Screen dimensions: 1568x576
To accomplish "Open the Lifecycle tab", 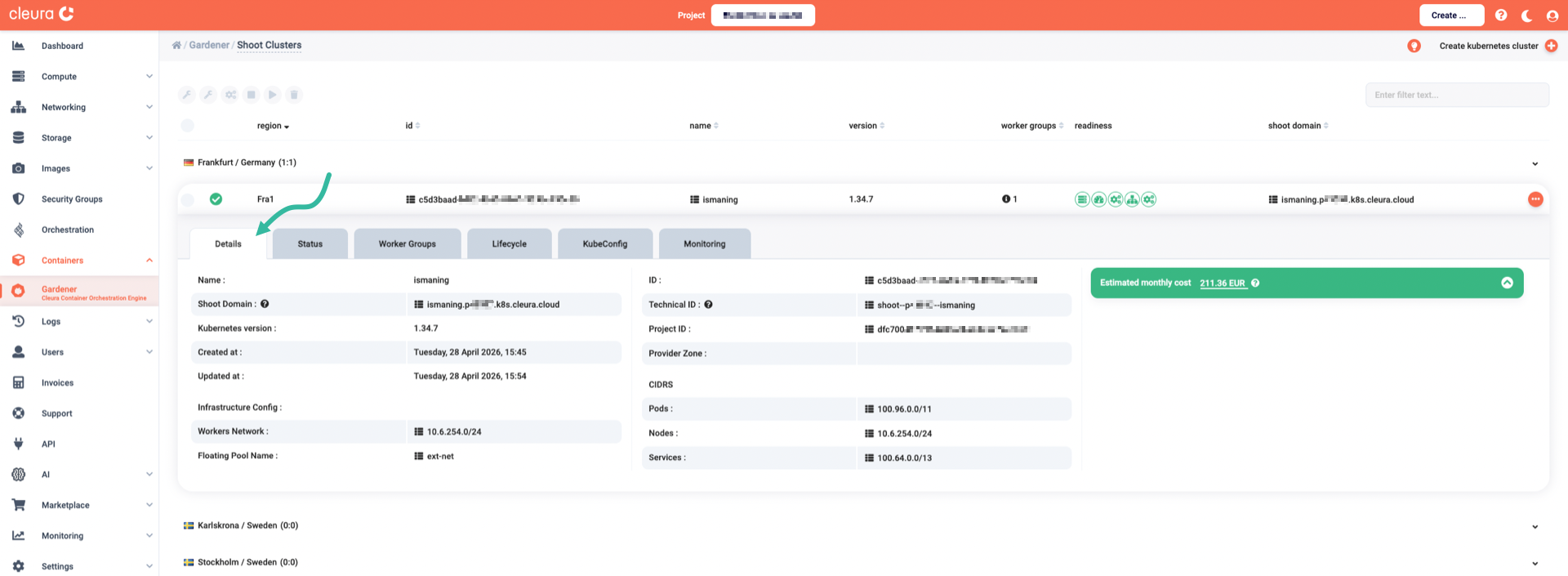I will pos(510,243).
